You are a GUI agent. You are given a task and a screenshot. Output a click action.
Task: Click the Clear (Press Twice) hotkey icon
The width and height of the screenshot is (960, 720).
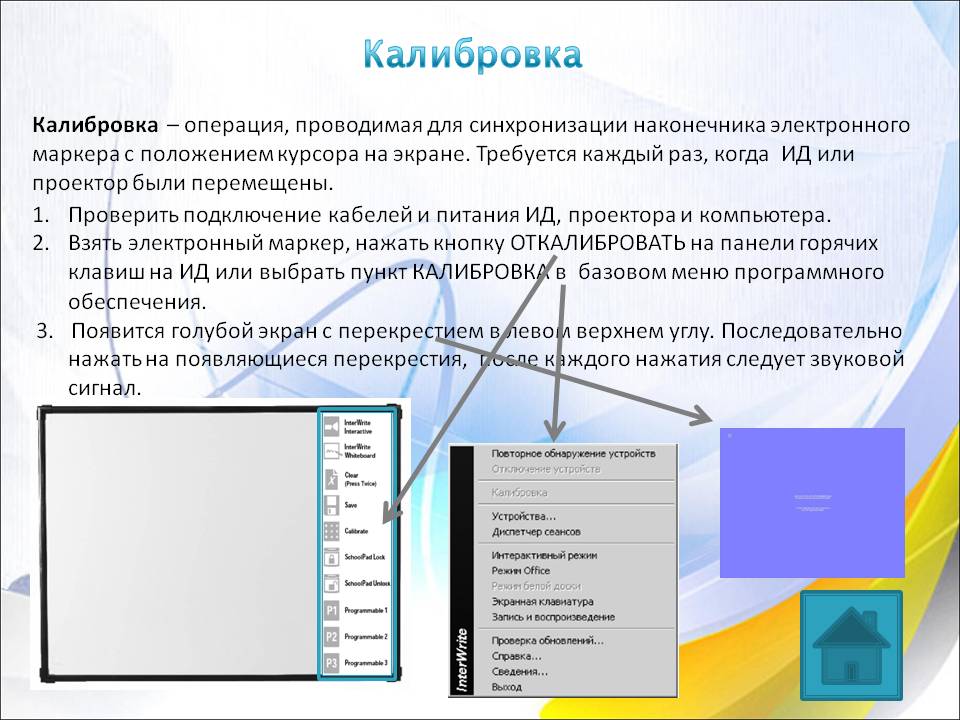(331, 478)
